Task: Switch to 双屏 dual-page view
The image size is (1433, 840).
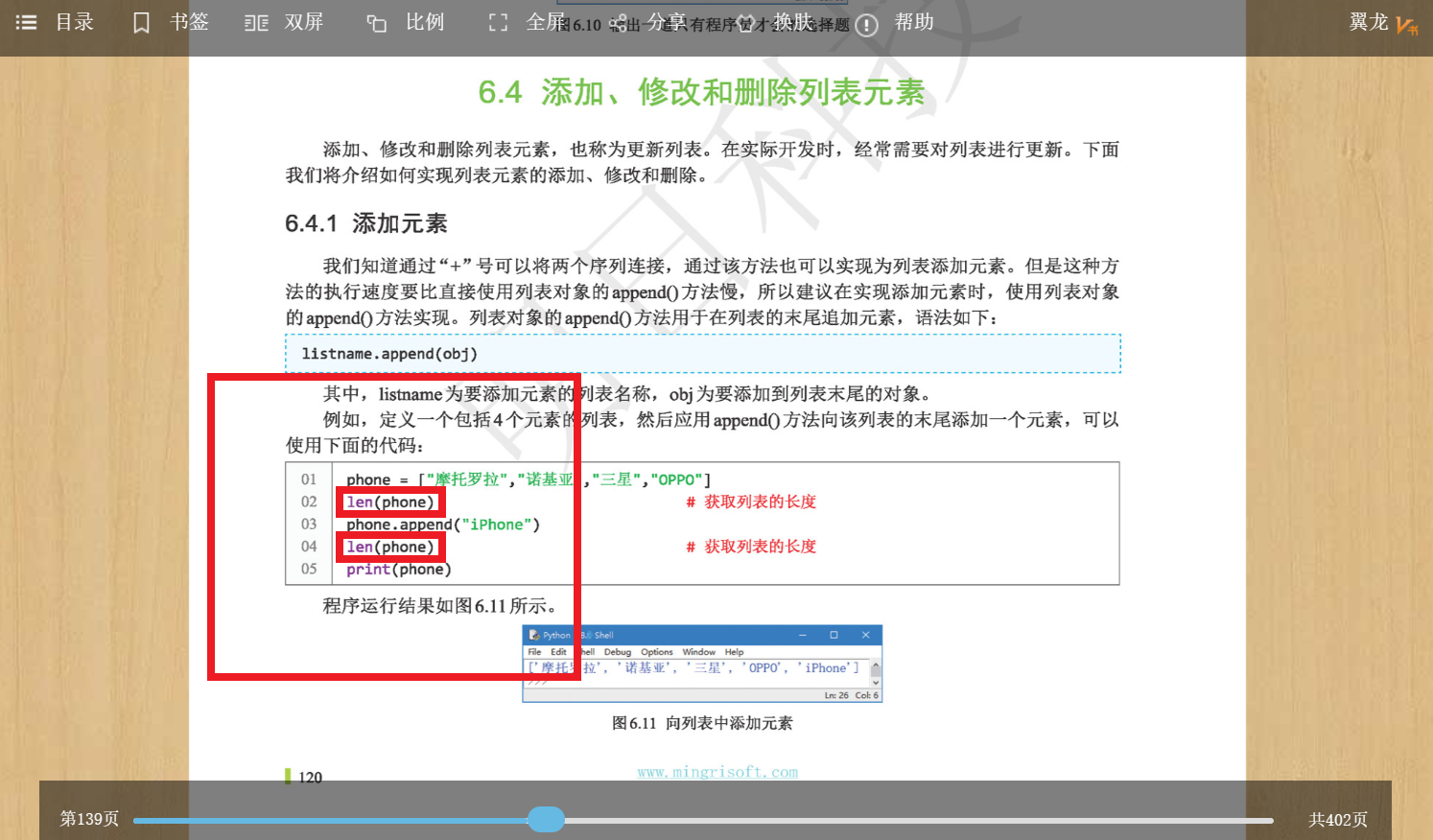Action: coord(284,22)
